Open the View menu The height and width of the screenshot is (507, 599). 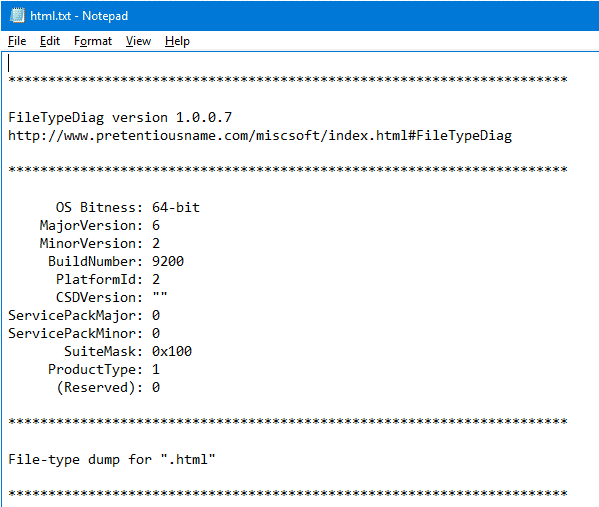click(x=138, y=41)
